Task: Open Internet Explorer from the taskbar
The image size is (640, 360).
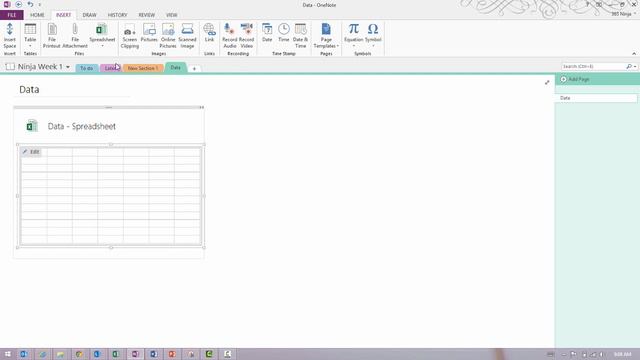Action: pyautogui.click(x=42, y=354)
